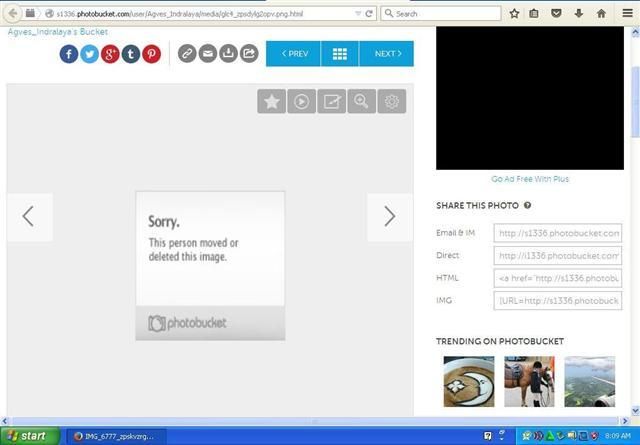
Task: Open Agves_Indralaya's Bucket link
Action: pyautogui.click(x=58, y=32)
